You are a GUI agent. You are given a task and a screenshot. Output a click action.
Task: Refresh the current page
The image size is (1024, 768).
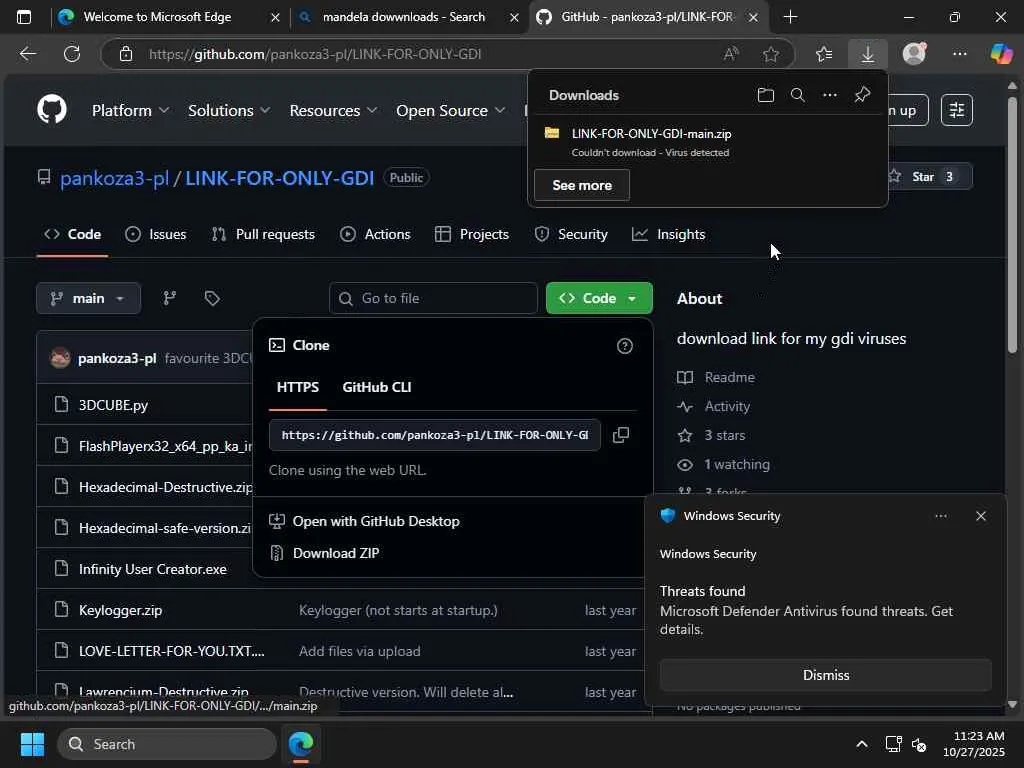72,54
